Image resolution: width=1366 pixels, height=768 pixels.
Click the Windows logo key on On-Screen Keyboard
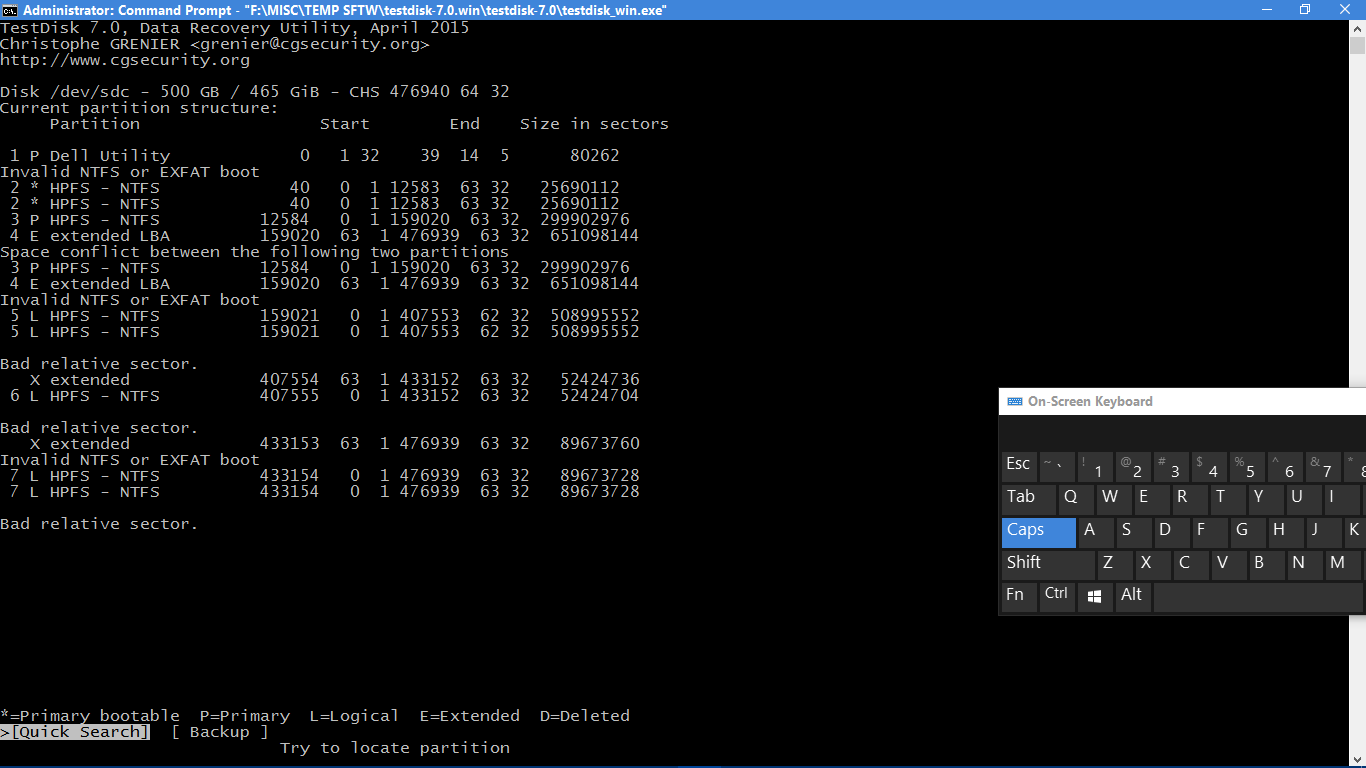[x=1095, y=596]
